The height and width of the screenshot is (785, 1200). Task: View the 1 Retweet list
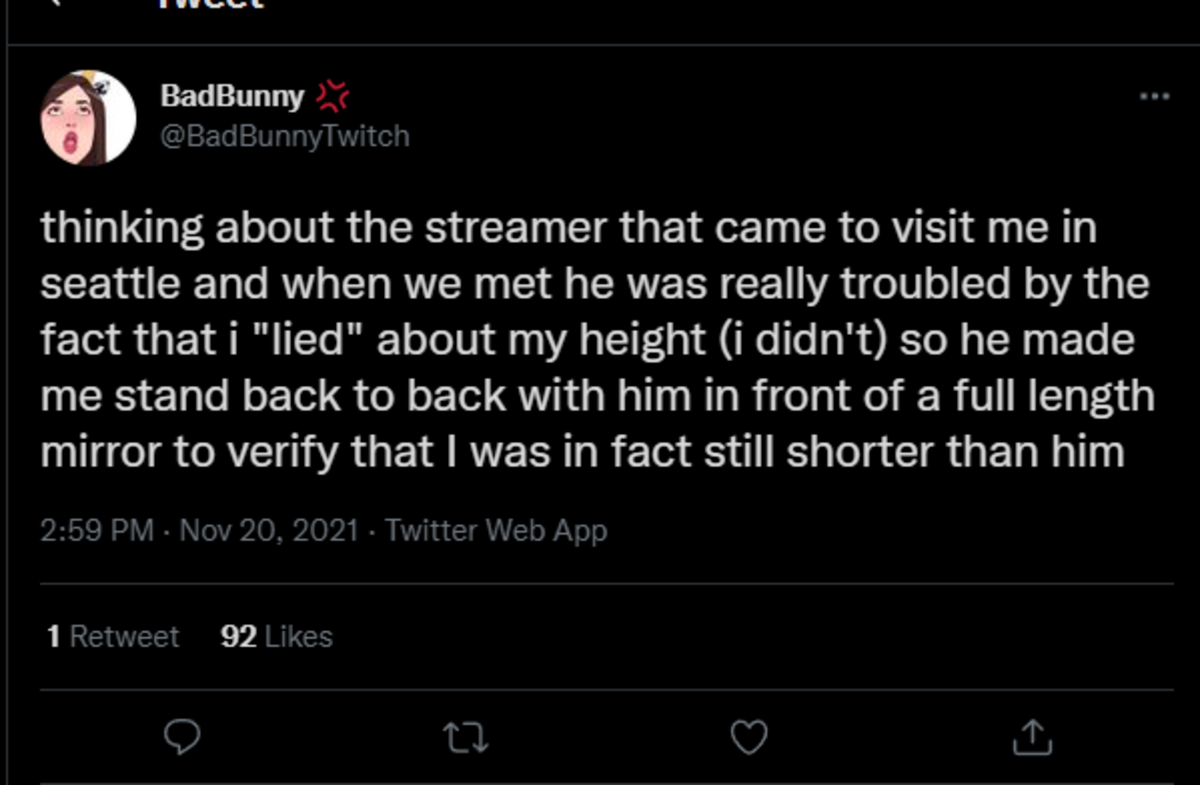tap(113, 637)
